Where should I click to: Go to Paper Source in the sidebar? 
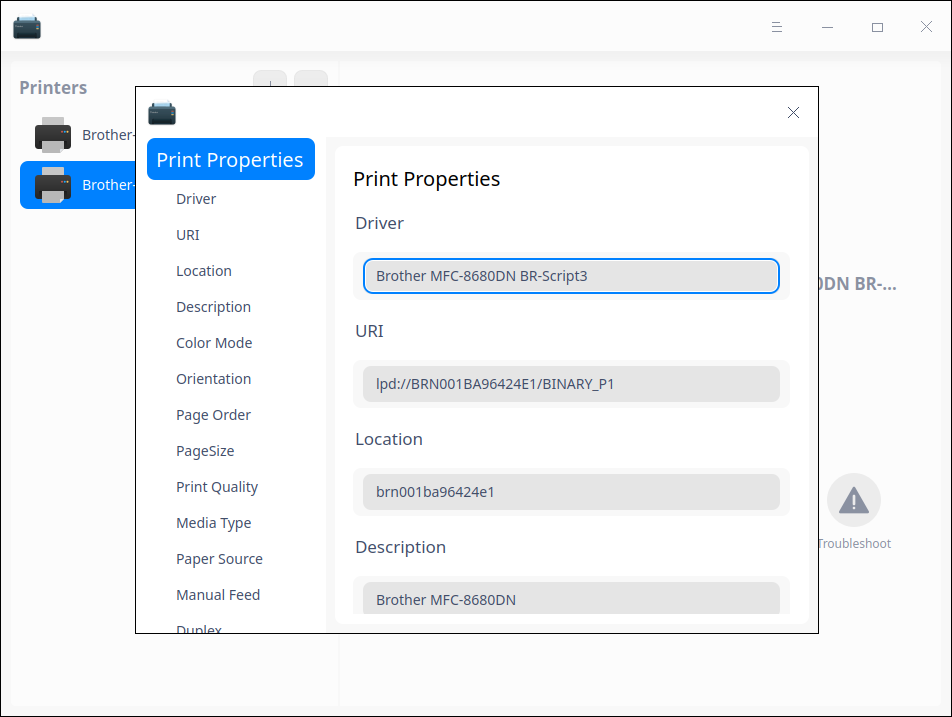coord(219,559)
